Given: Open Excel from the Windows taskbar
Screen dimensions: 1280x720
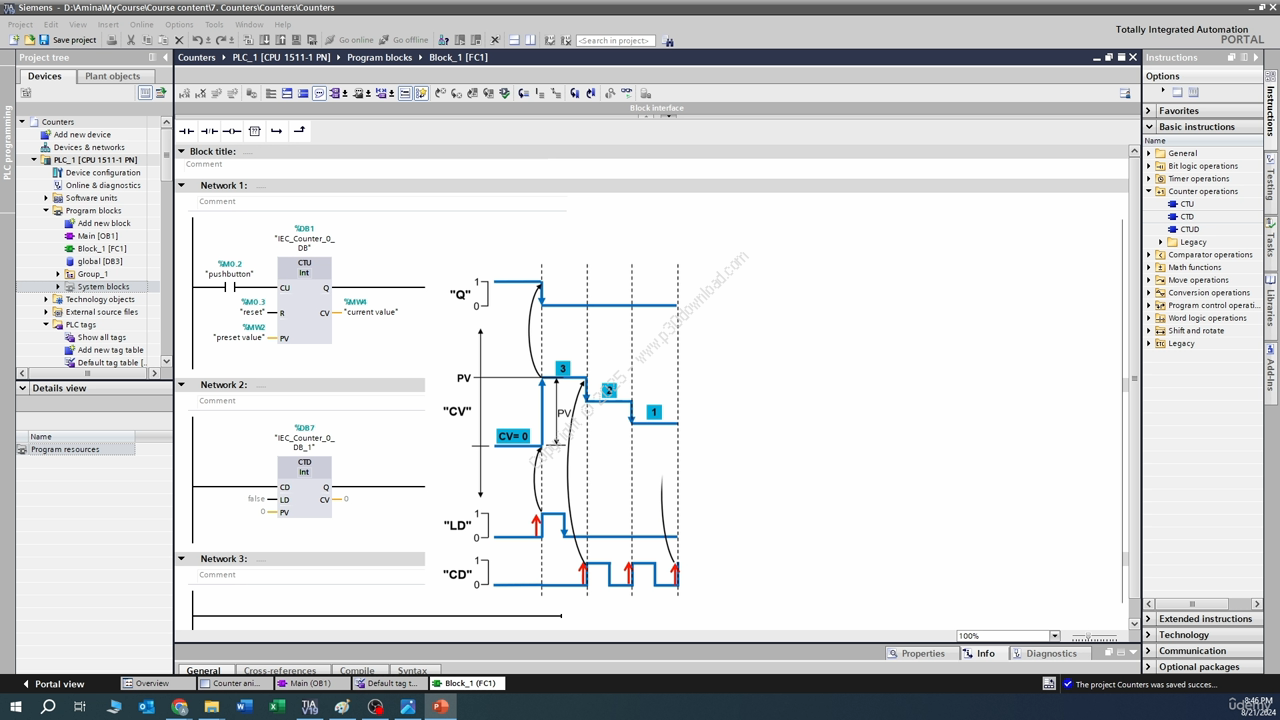Looking at the screenshot, I should tap(277, 707).
